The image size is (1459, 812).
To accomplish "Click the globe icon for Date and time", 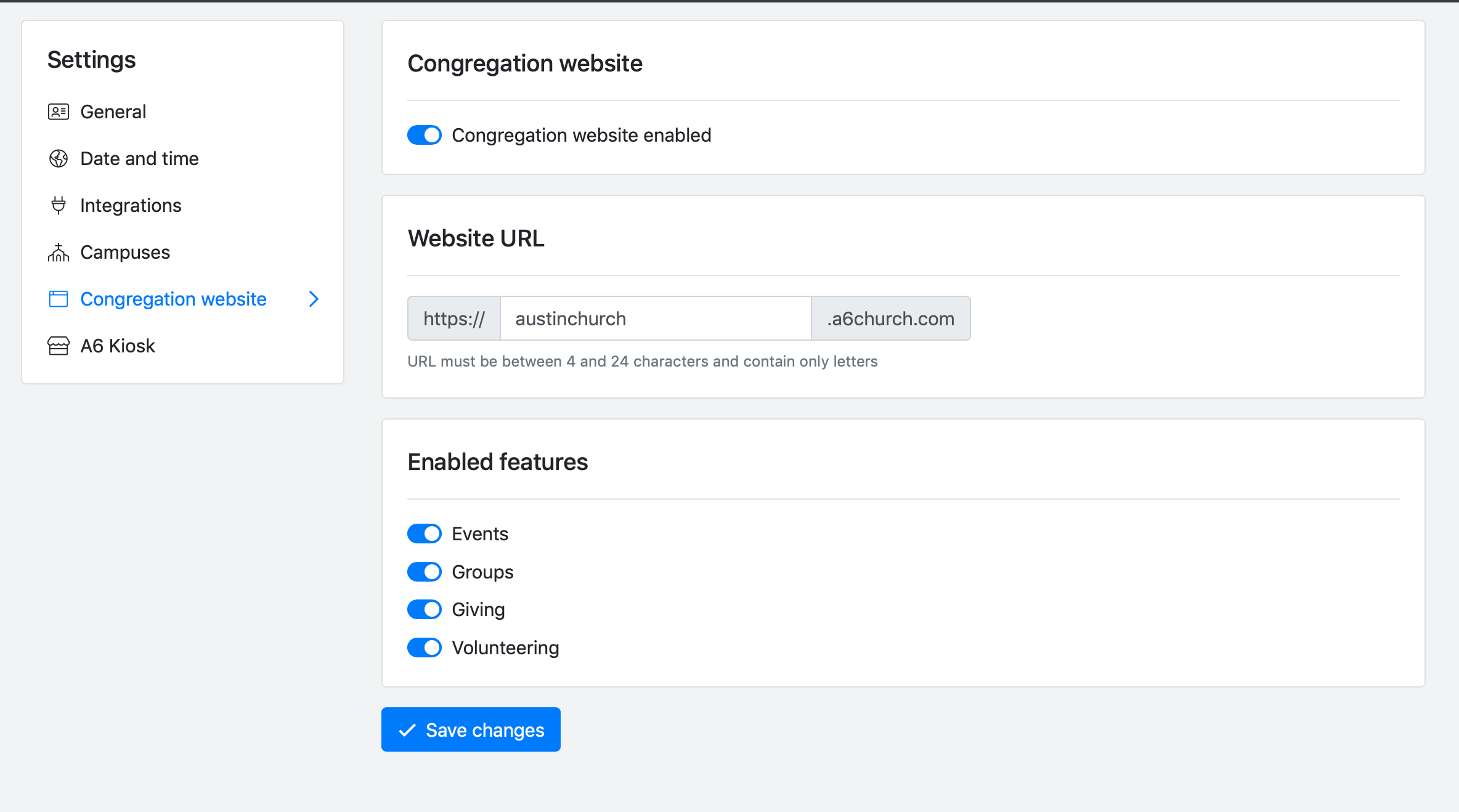I will point(59,158).
